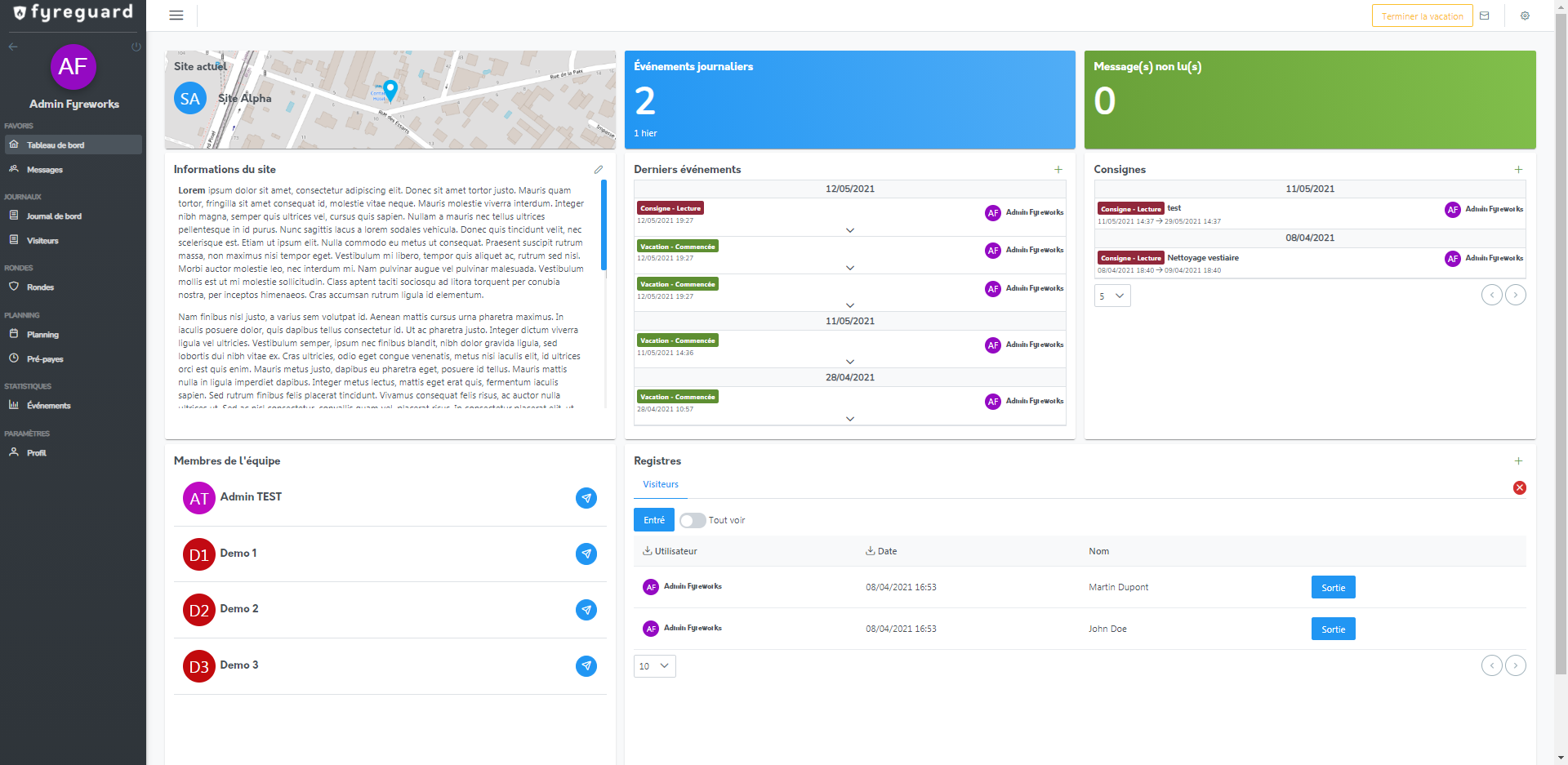
Task: Switch to the Visiteurs tab
Action: [661, 485]
